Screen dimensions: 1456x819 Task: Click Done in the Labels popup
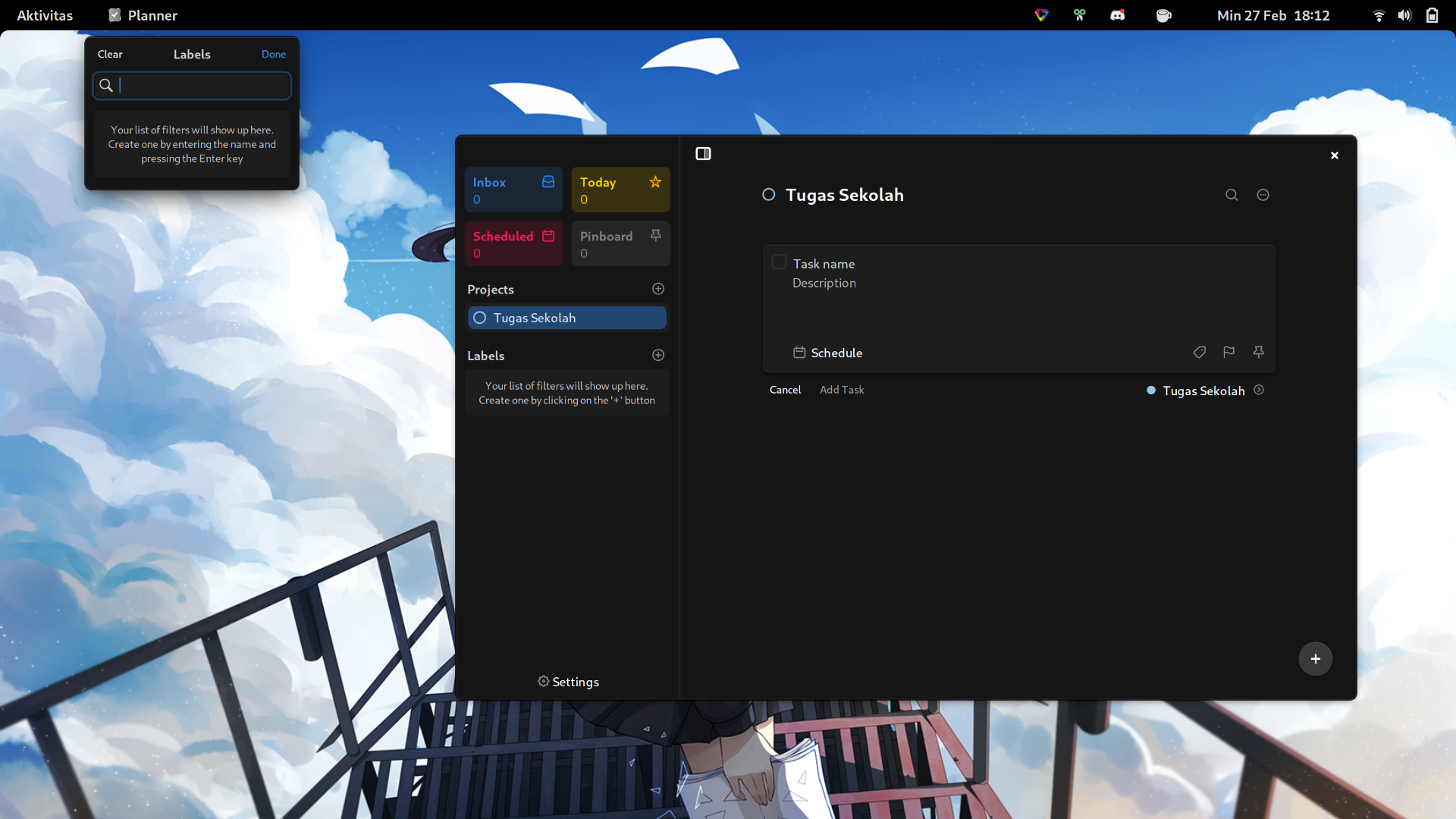coord(273,54)
